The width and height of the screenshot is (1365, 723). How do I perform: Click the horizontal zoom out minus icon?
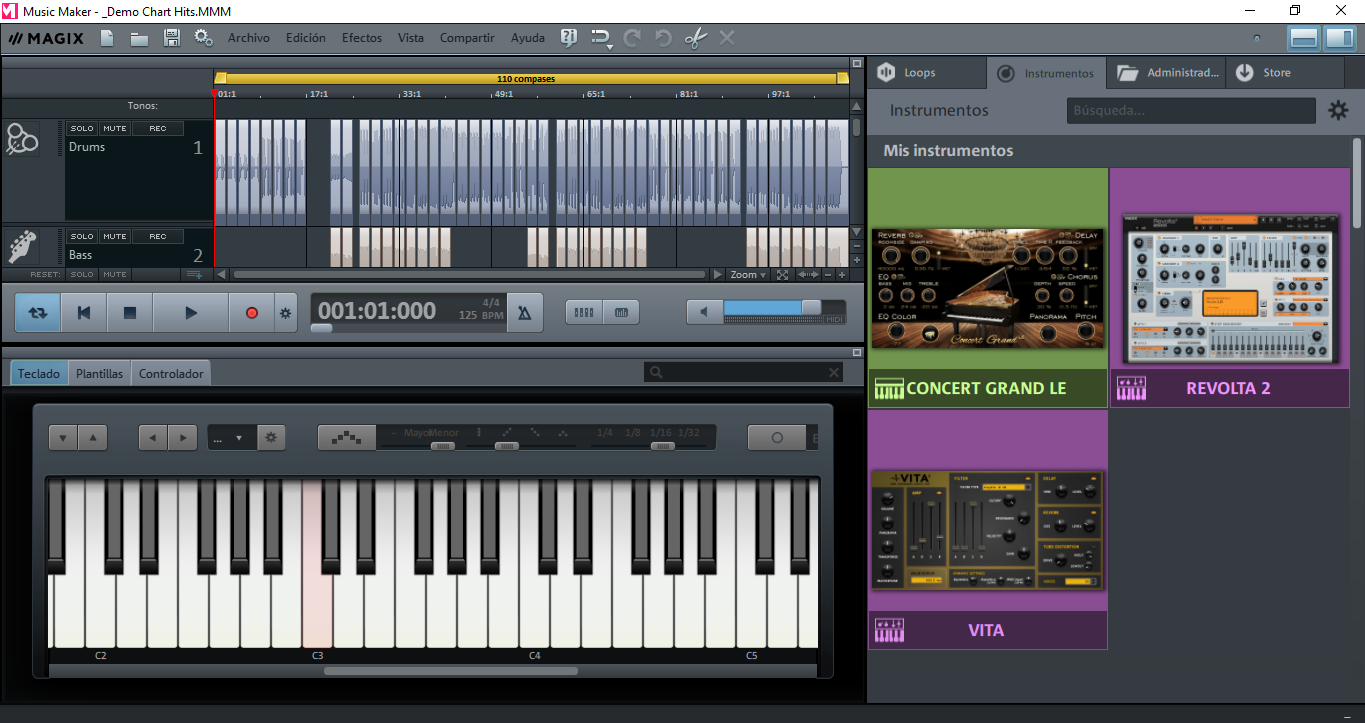click(830, 274)
